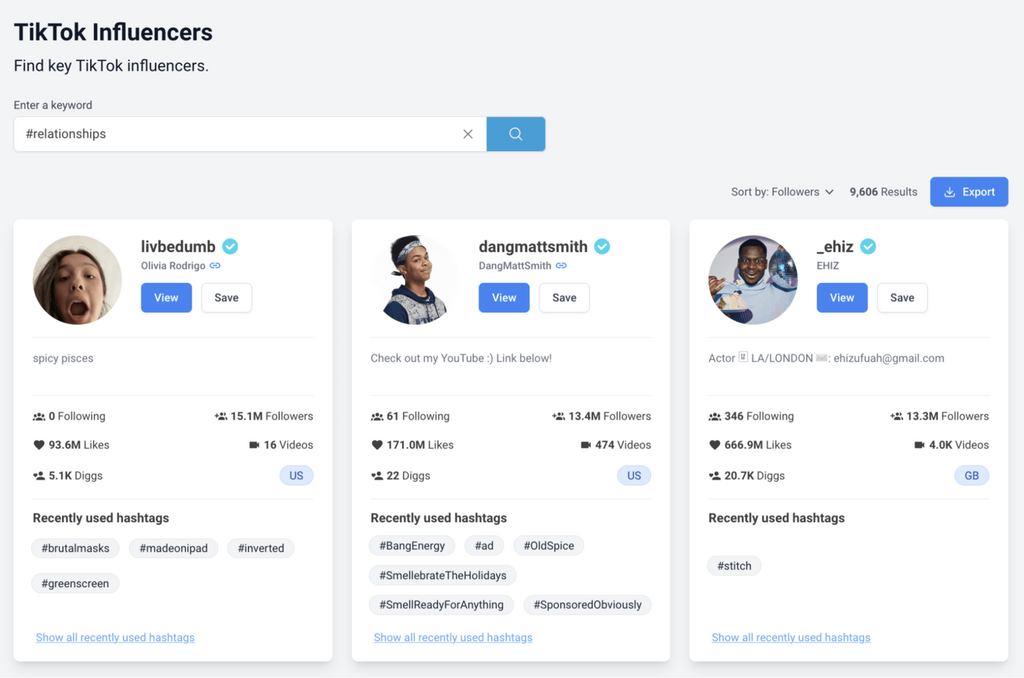1024x678 pixels.
Task: Open the _ehiz profile picture
Action: [x=753, y=280]
